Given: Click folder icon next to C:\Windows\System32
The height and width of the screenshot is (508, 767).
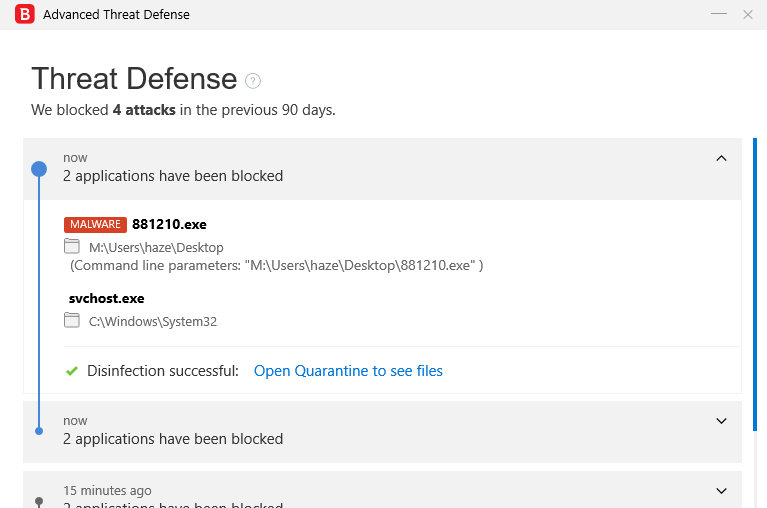Looking at the screenshot, I should pos(72,321).
